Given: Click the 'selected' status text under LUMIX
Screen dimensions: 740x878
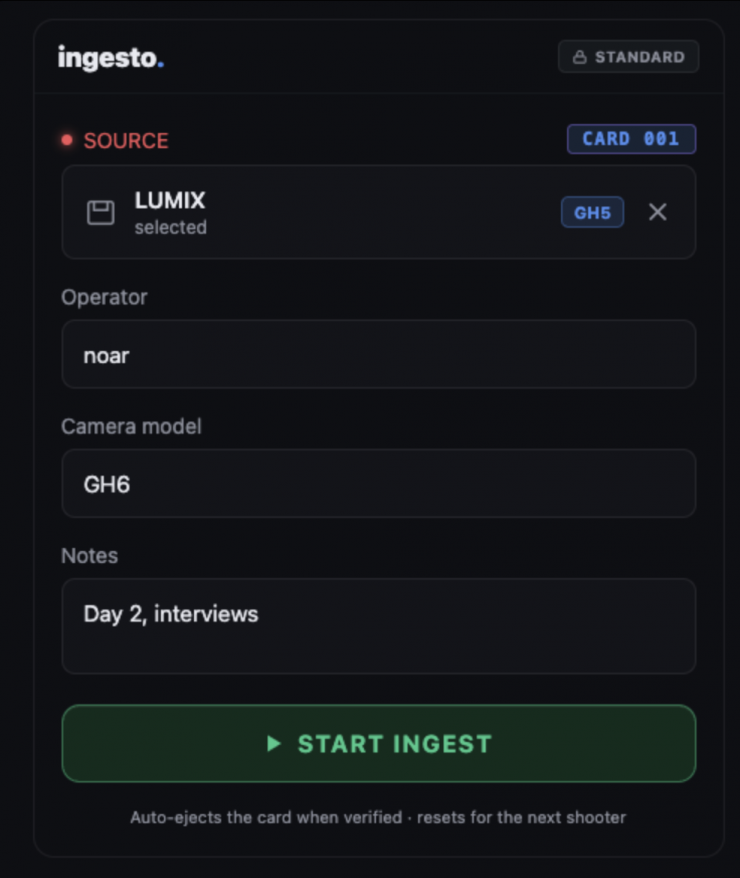Looking at the screenshot, I should click(x=171, y=227).
